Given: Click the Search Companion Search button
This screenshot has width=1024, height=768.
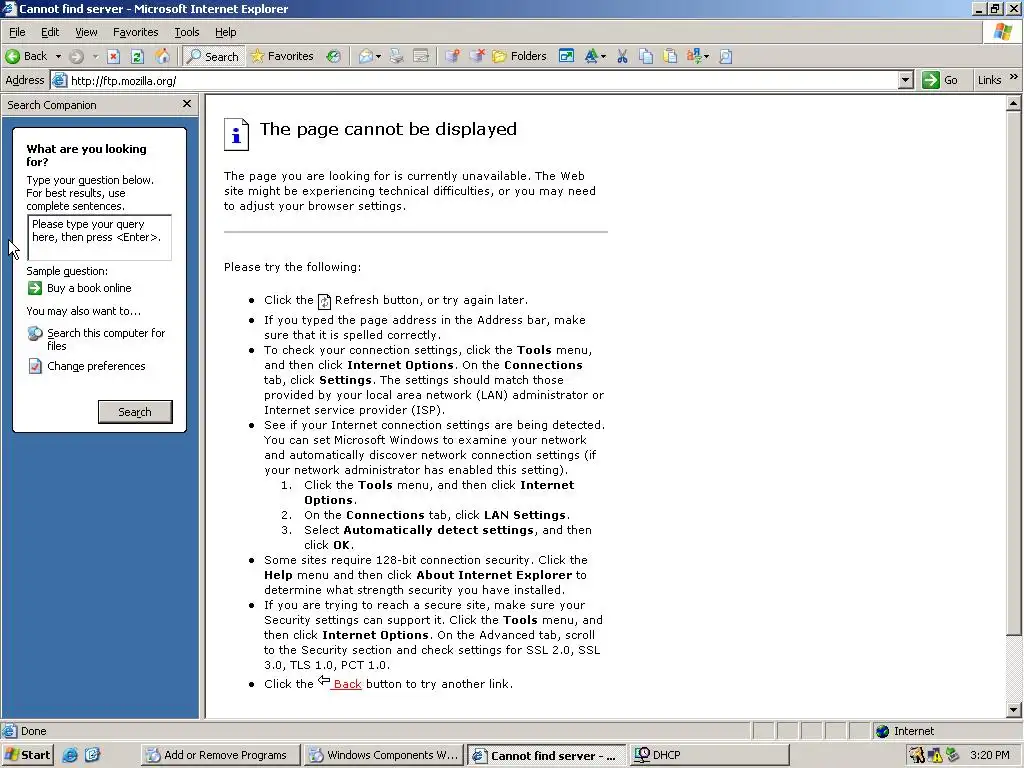Looking at the screenshot, I should pos(135,412).
